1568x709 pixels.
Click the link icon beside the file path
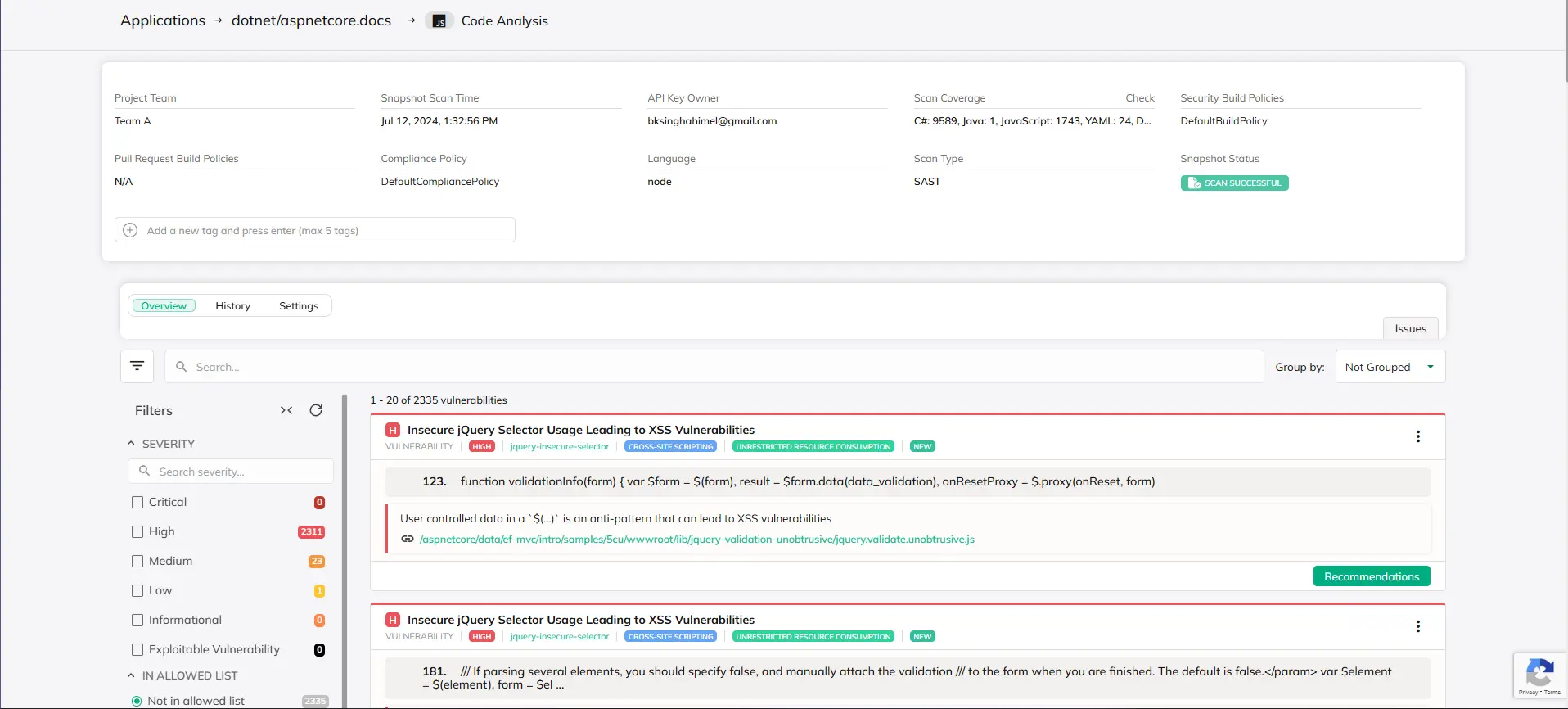408,539
